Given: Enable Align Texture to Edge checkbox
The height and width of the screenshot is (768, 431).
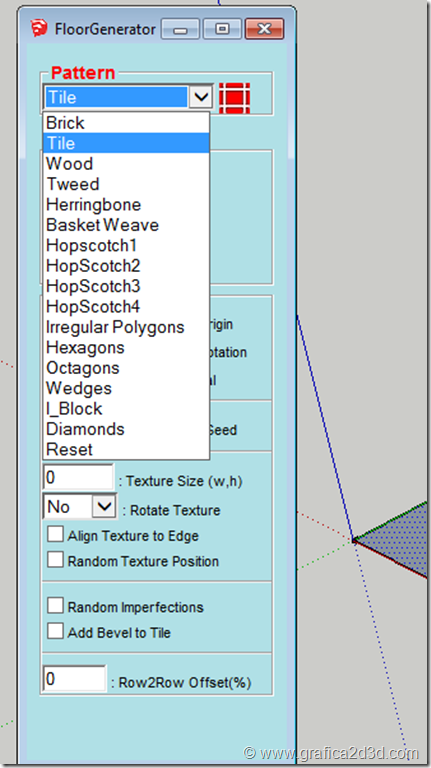Looking at the screenshot, I should click(55, 534).
